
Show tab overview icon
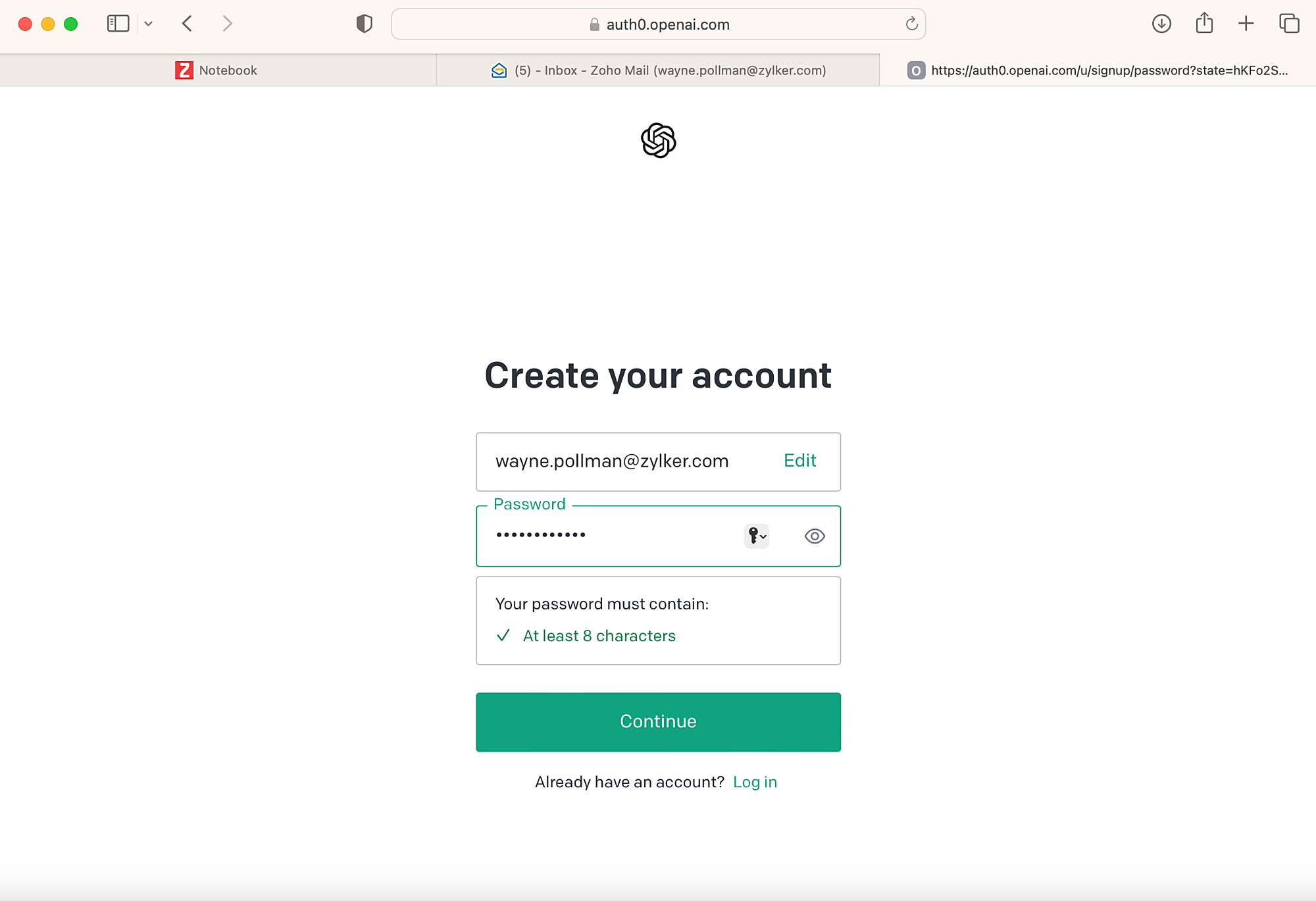click(1289, 24)
